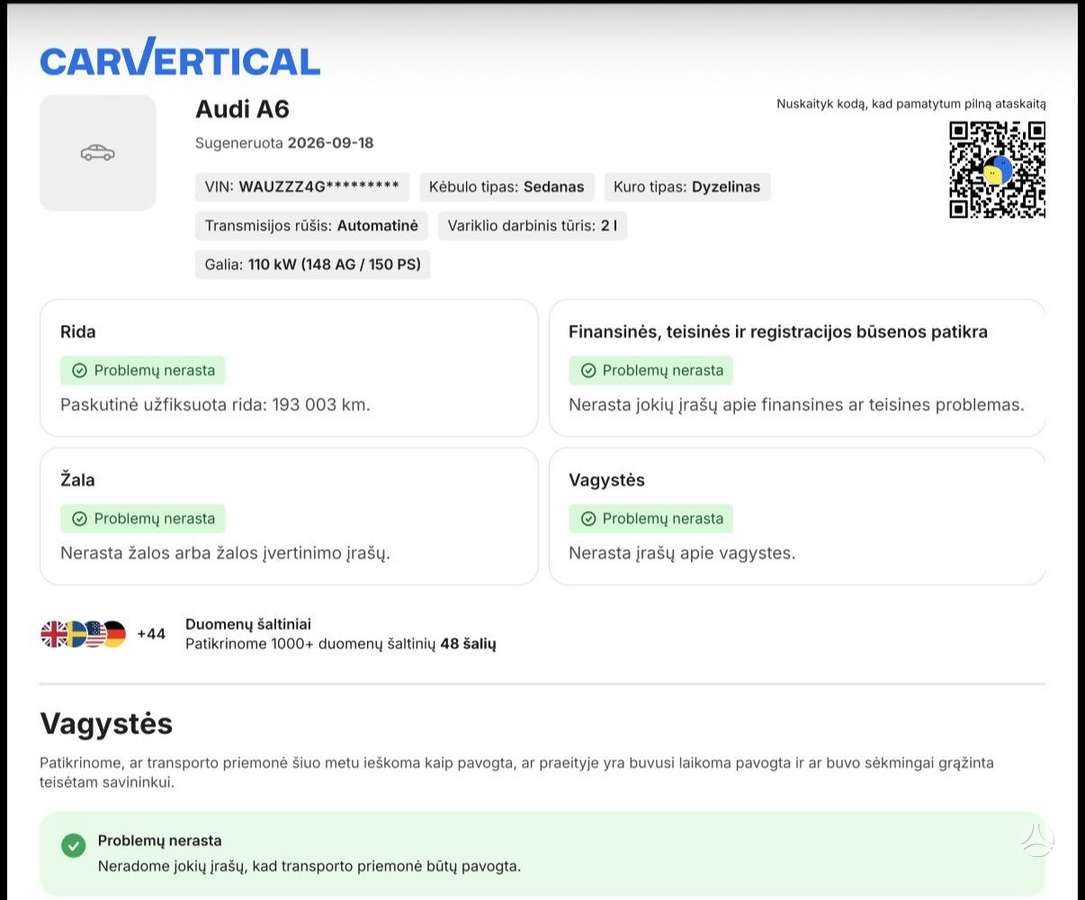Click the check icon in Rida card
Screen dimensions: 1085x900
tap(80, 371)
